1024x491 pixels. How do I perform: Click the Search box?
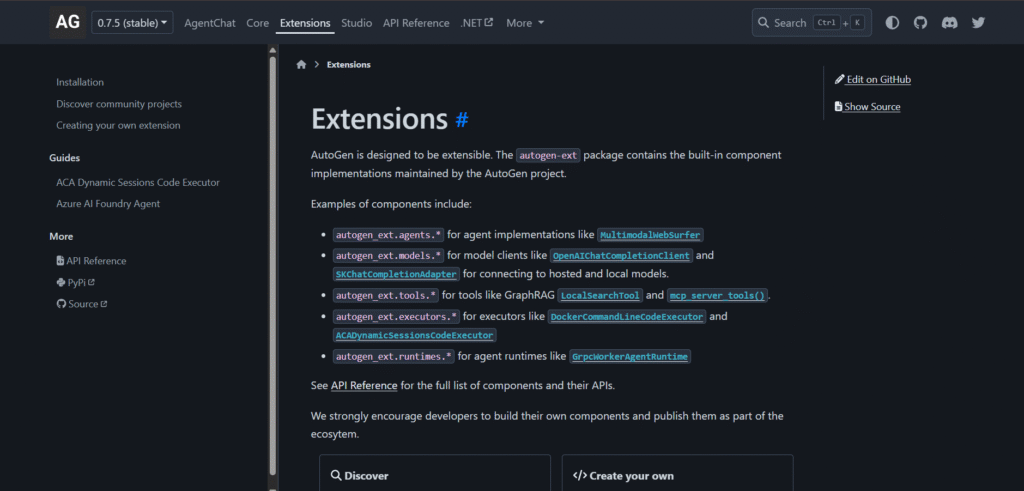(812, 23)
